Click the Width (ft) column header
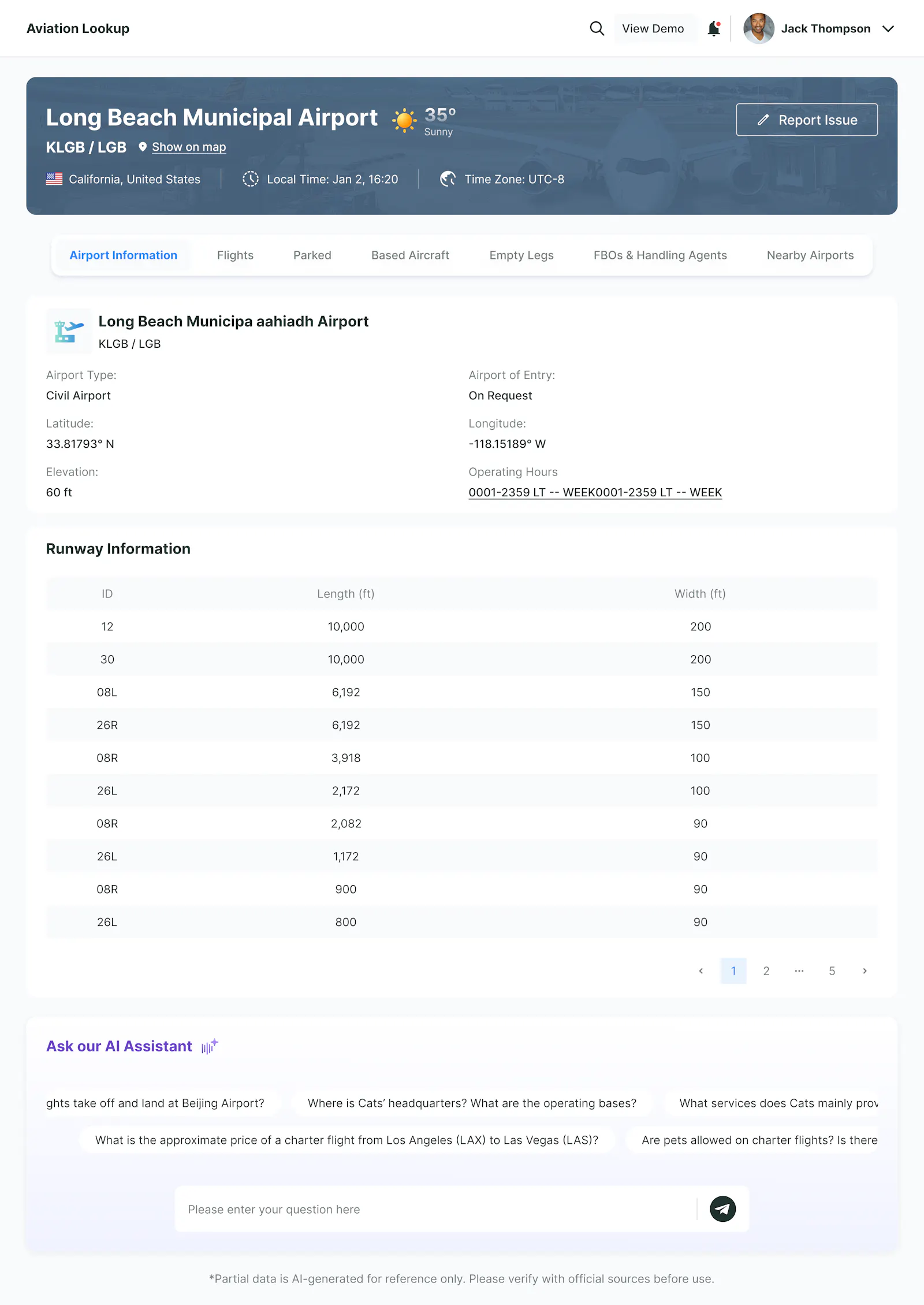The image size is (924, 1305). point(700,594)
